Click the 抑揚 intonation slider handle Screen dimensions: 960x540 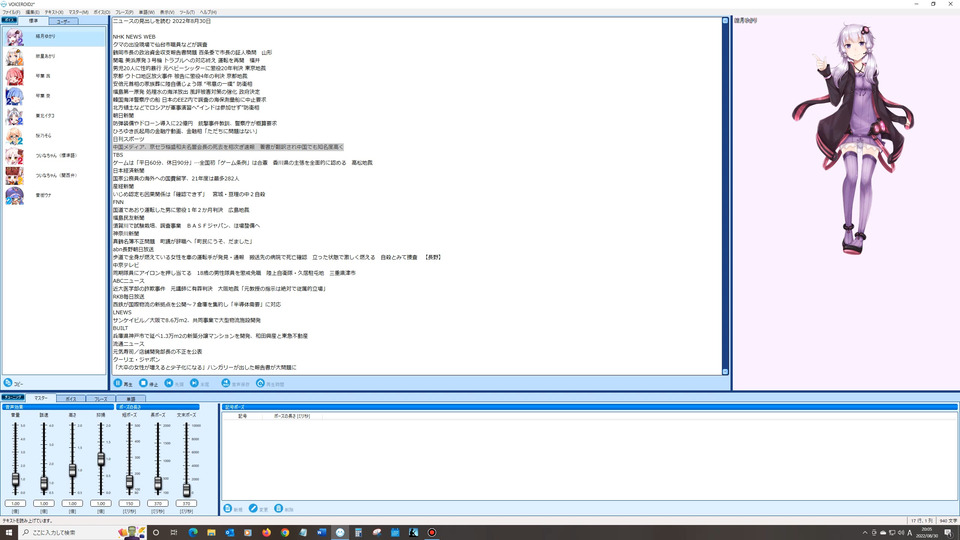pos(101,459)
